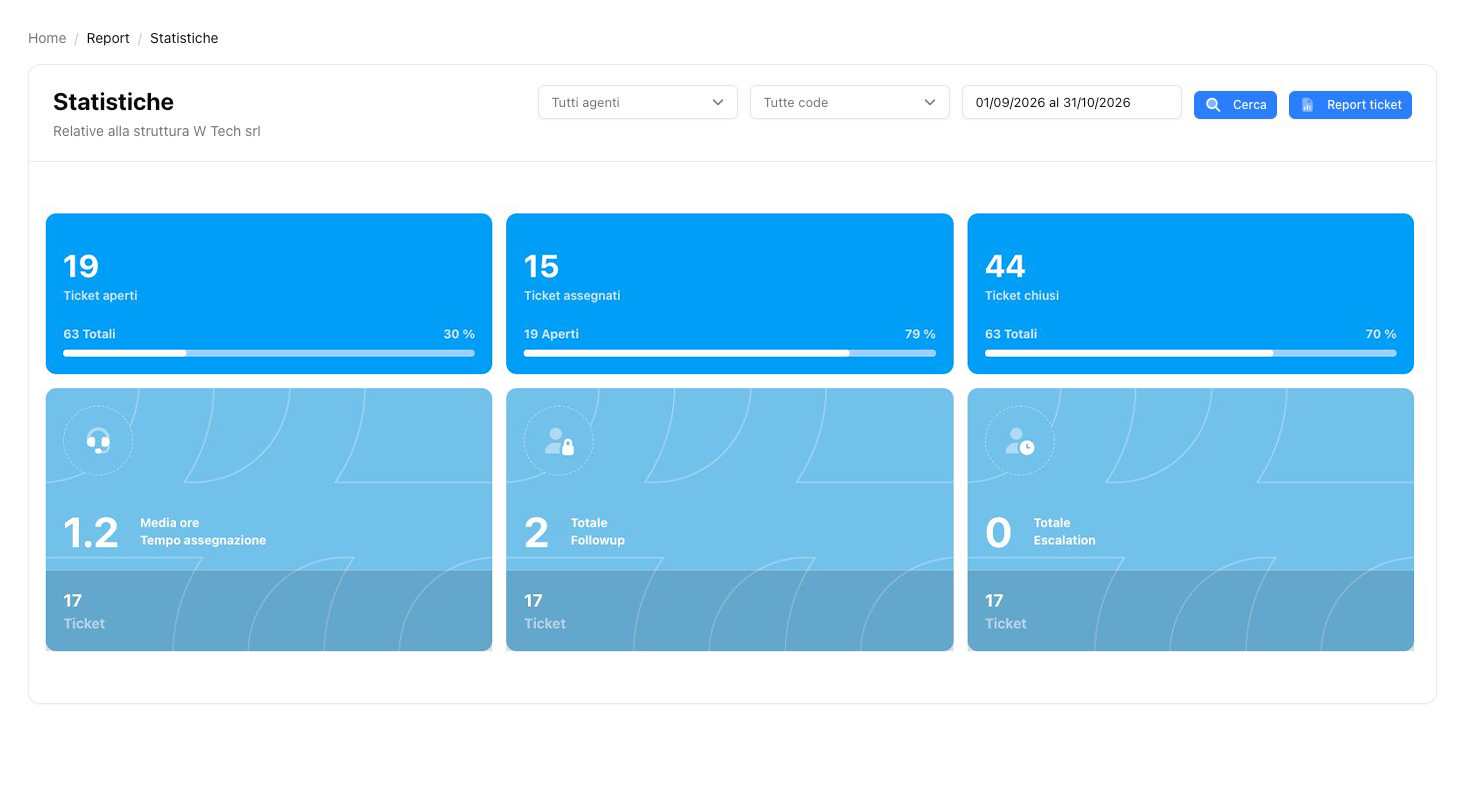Click the 2 Followup total value
The image size is (1465, 804).
pos(537,533)
